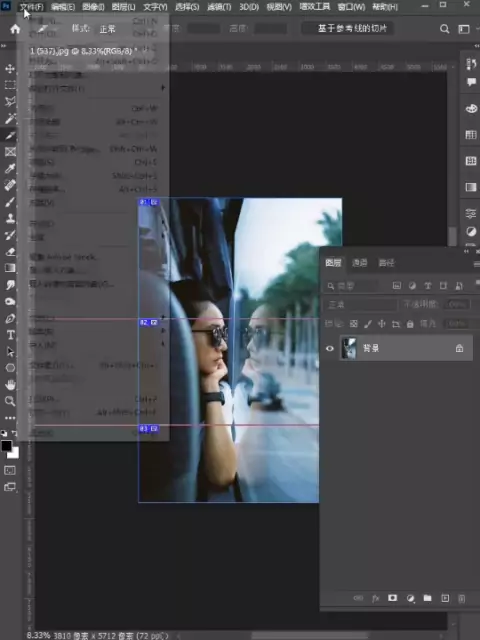Image resolution: width=480 pixels, height=640 pixels.
Task: Open the workspace switcher dropdown
Action: (464, 29)
